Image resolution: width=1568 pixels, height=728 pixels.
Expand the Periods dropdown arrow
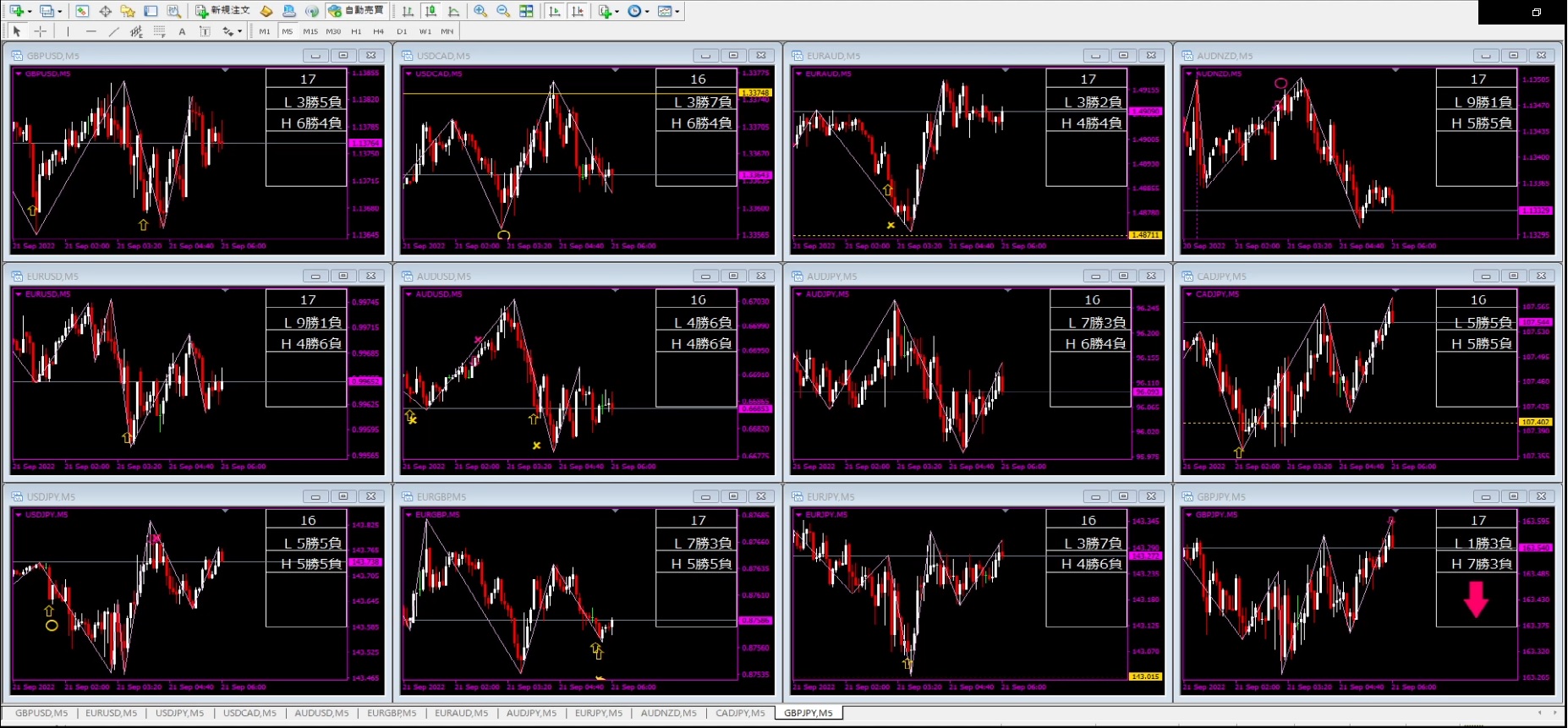(647, 11)
